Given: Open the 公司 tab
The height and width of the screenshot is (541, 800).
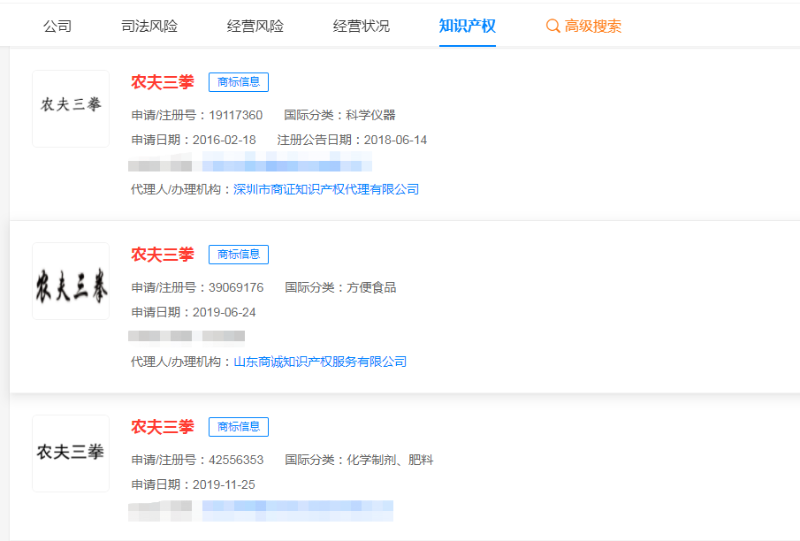Looking at the screenshot, I should pos(57,26).
